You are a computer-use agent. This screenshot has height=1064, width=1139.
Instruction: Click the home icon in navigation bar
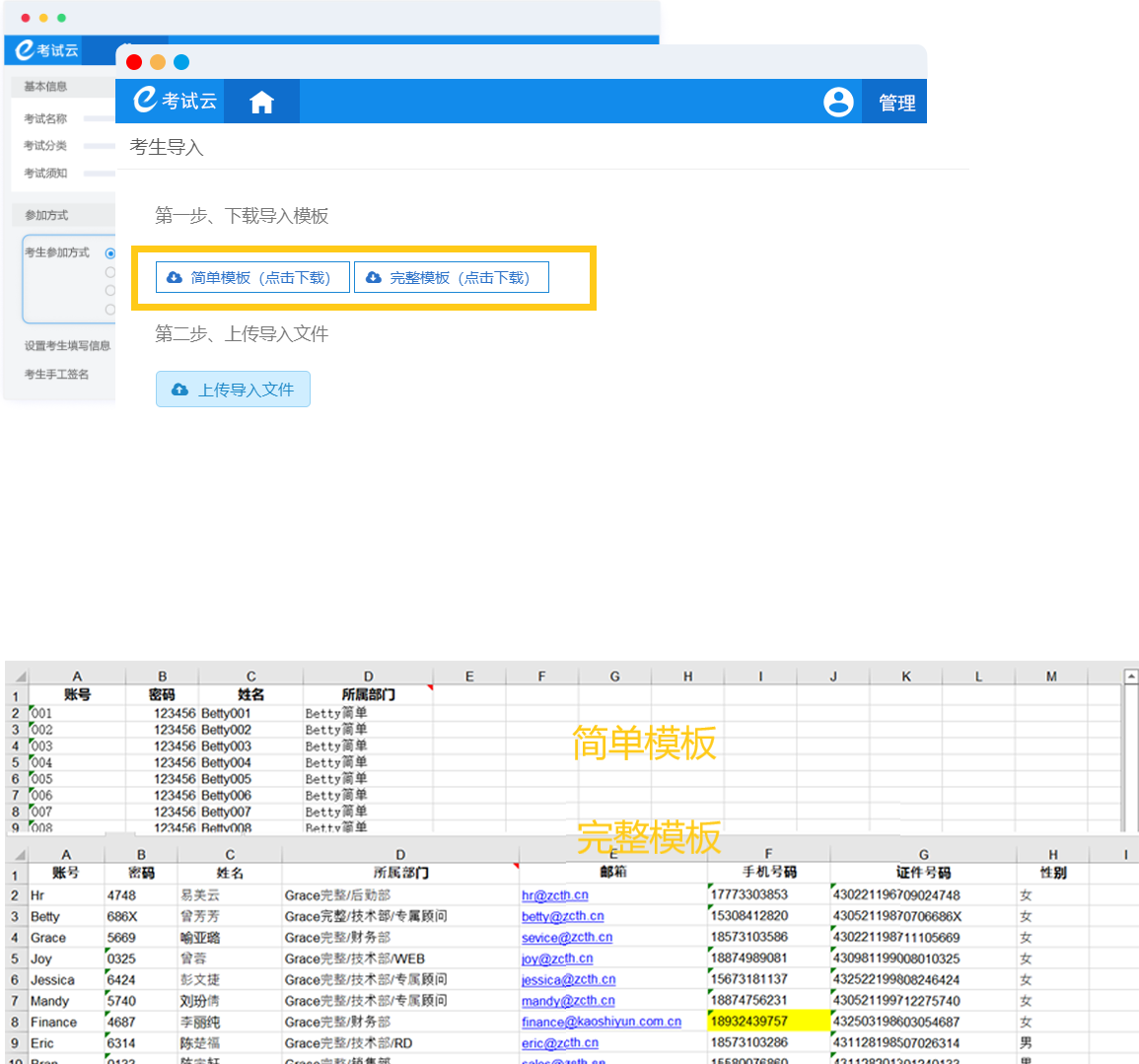261,102
